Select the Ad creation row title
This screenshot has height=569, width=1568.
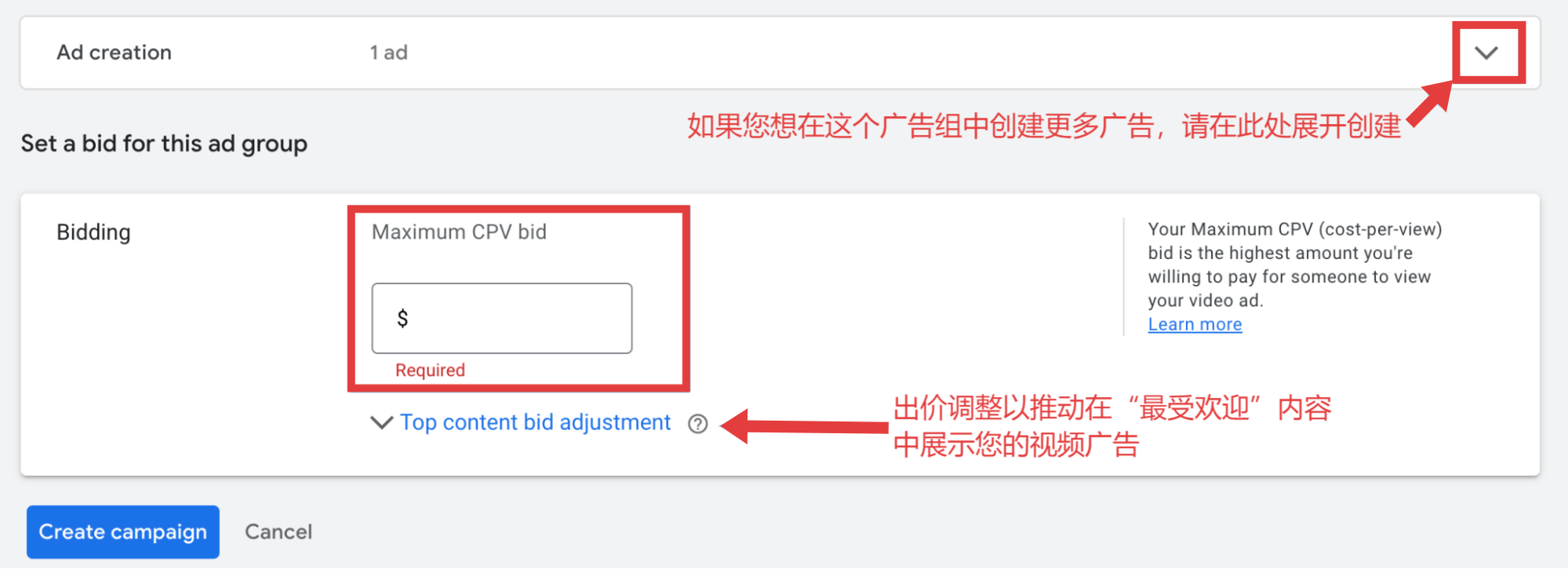coord(114,52)
